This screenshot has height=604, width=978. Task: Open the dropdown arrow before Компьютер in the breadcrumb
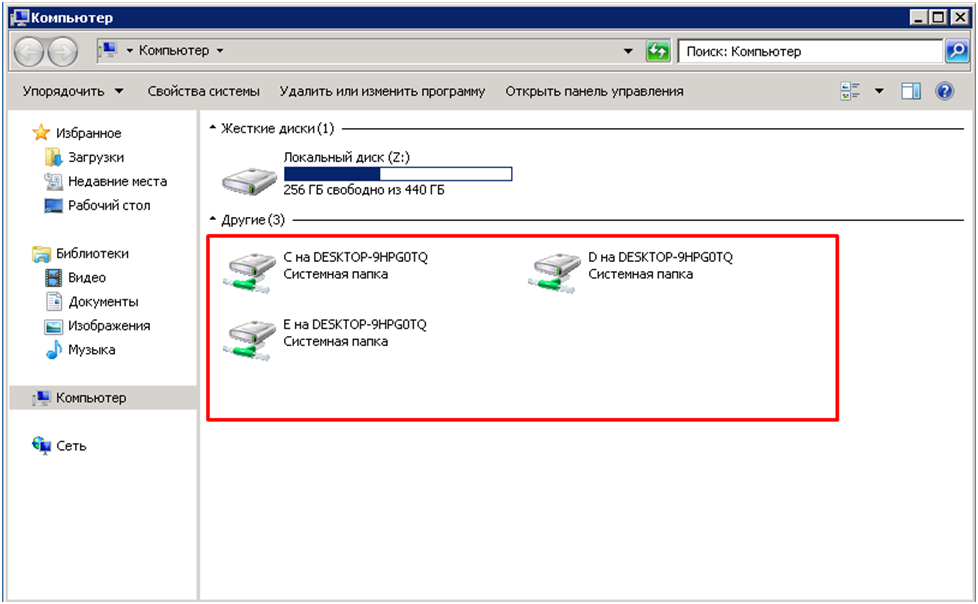click(130, 51)
